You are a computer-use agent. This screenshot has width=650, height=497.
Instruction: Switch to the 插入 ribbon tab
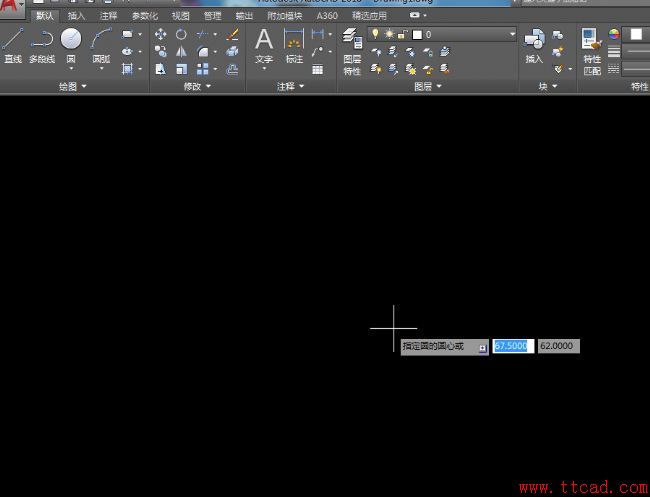pyautogui.click(x=76, y=16)
